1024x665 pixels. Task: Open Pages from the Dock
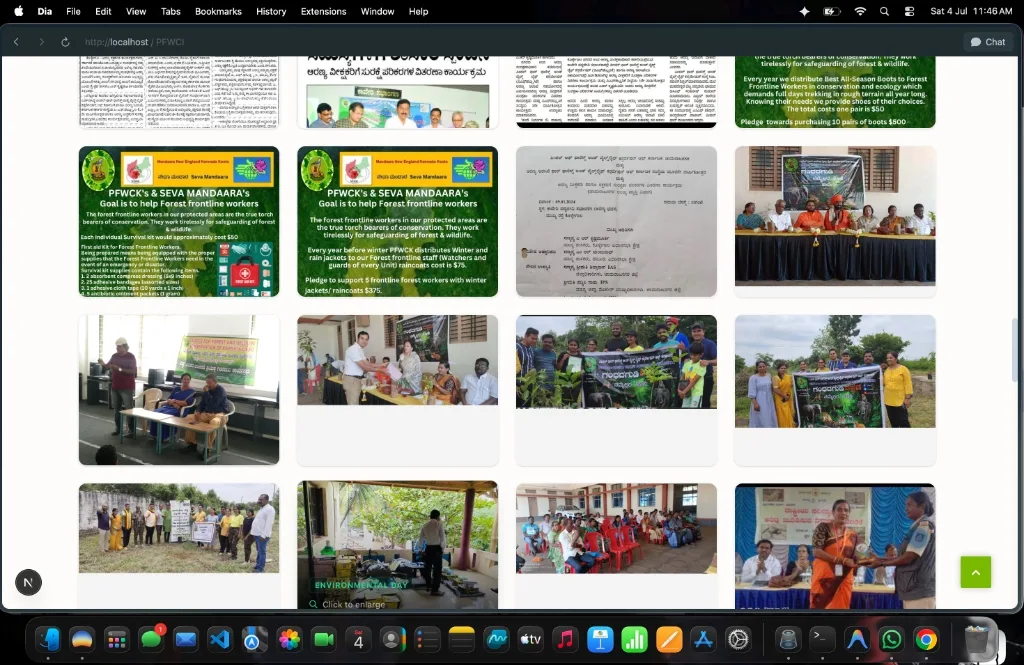tap(669, 640)
